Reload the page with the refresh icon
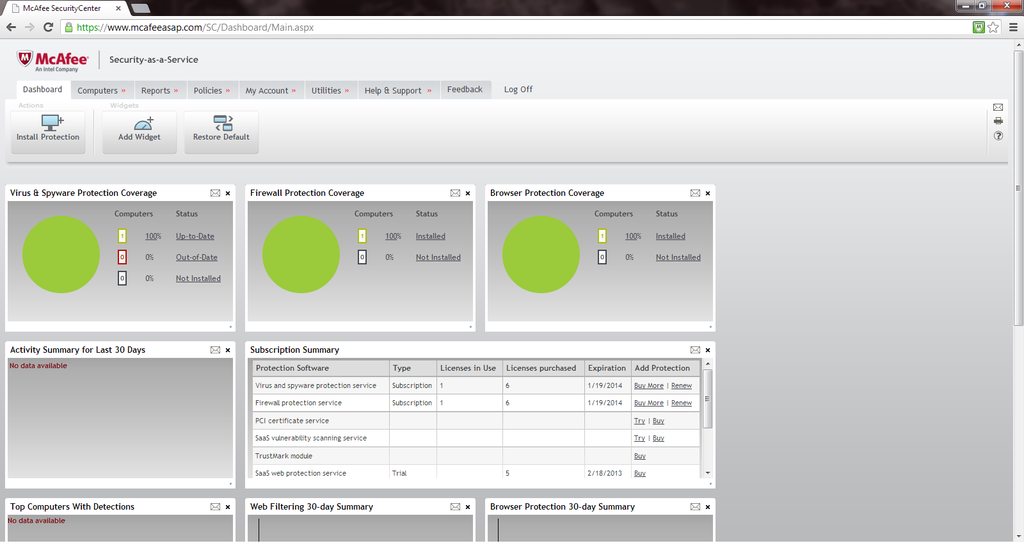The width and height of the screenshot is (1024, 557). (48, 27)
